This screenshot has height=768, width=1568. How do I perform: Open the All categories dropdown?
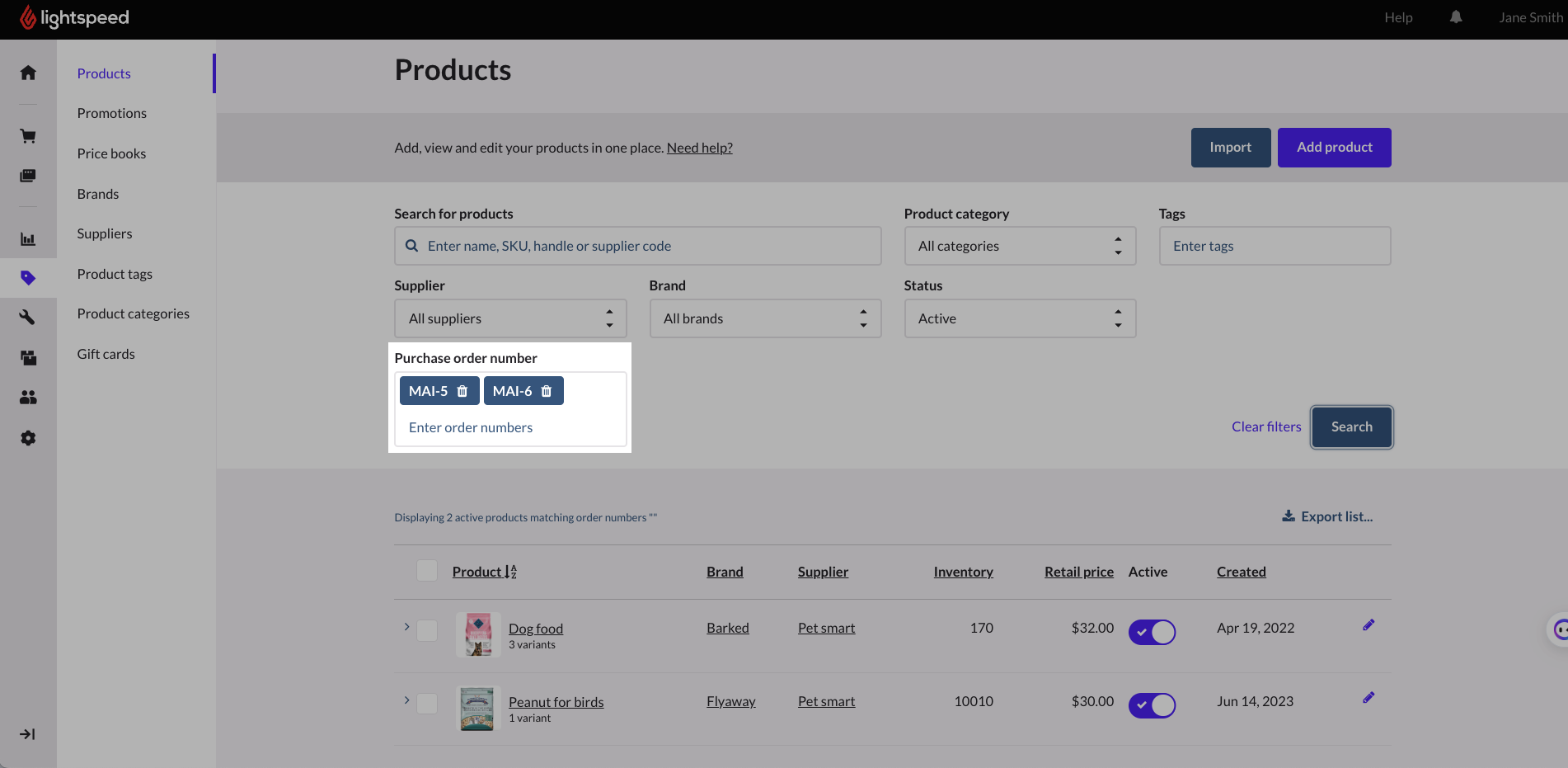1020,246
